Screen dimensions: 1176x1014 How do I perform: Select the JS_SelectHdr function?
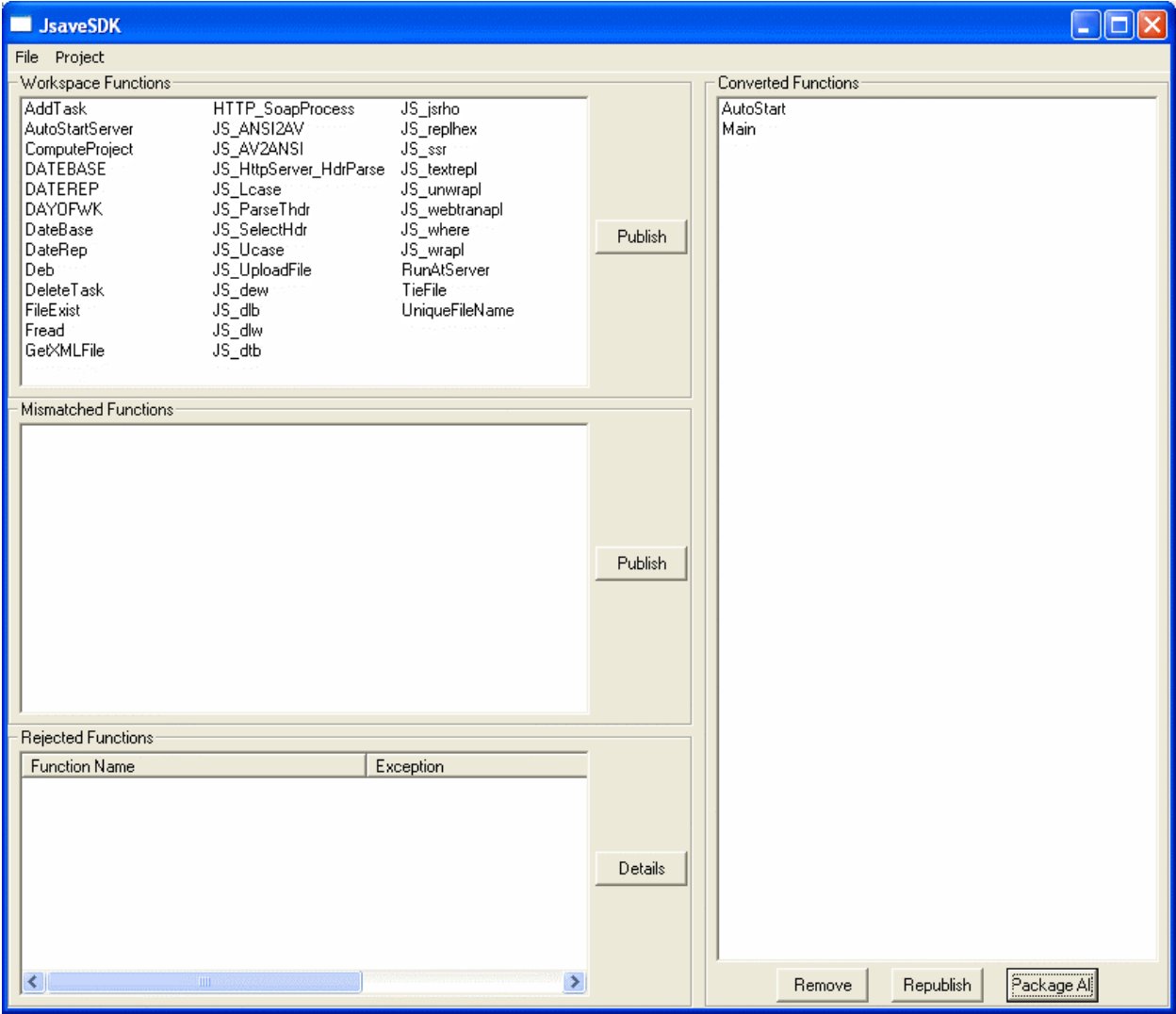(260, 230)
